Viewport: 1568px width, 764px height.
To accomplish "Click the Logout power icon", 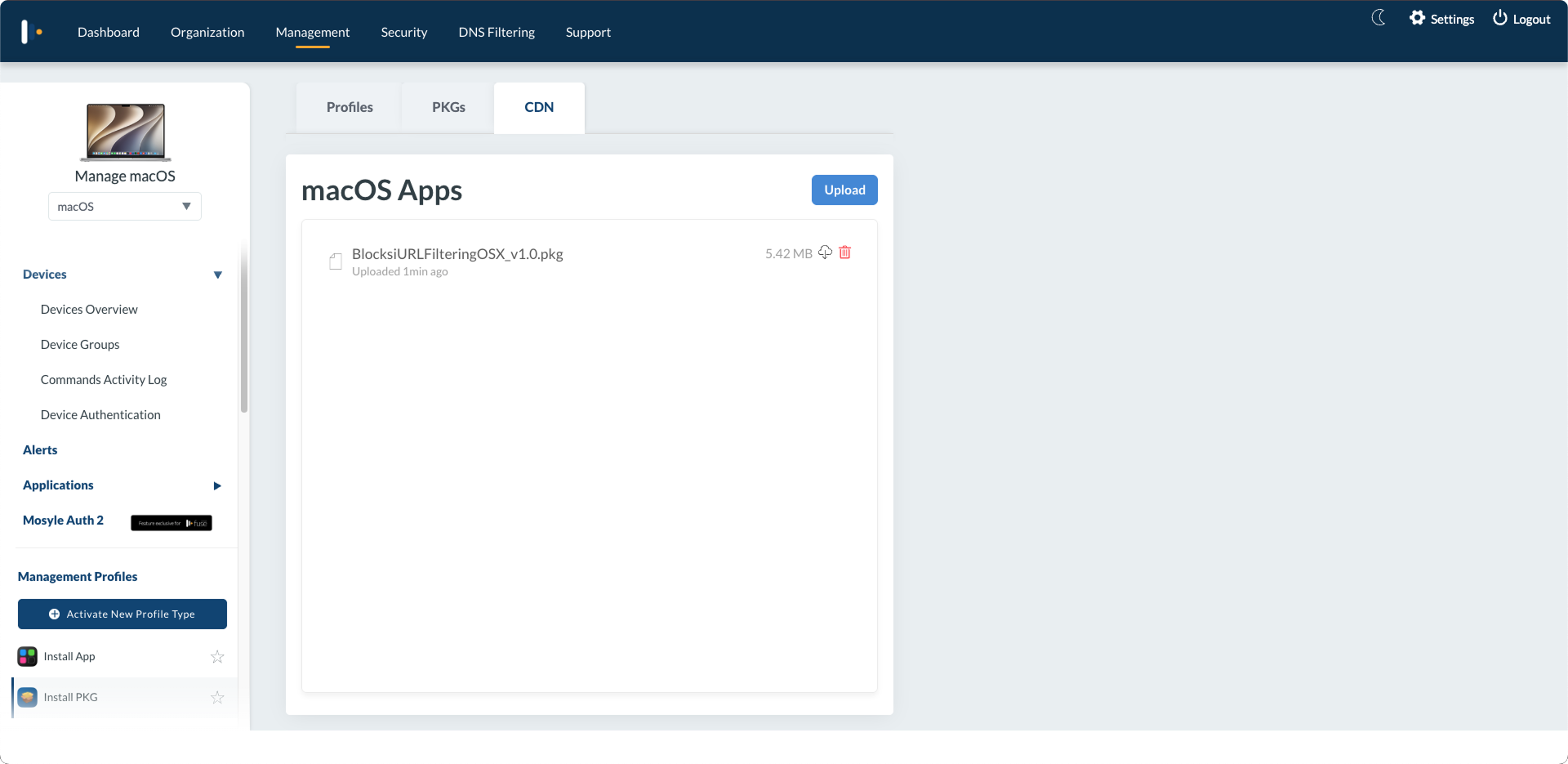I will pyautogui.click(x=1500, y=18).
